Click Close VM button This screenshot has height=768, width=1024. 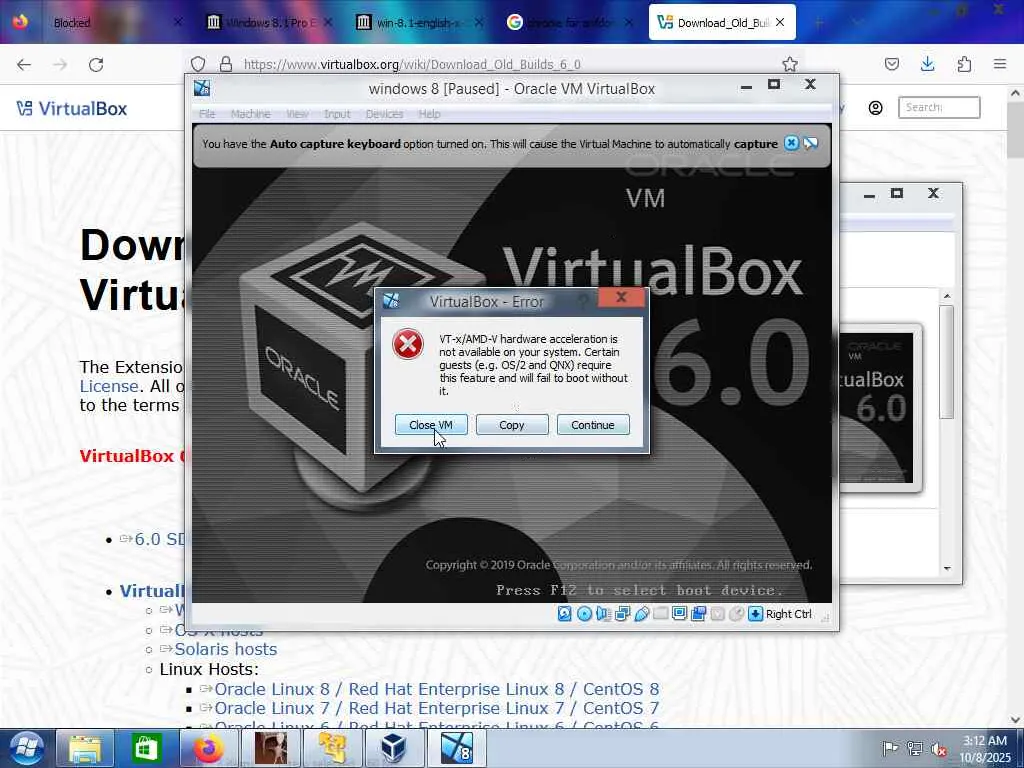pyautogui.click(x=431, y=425)
